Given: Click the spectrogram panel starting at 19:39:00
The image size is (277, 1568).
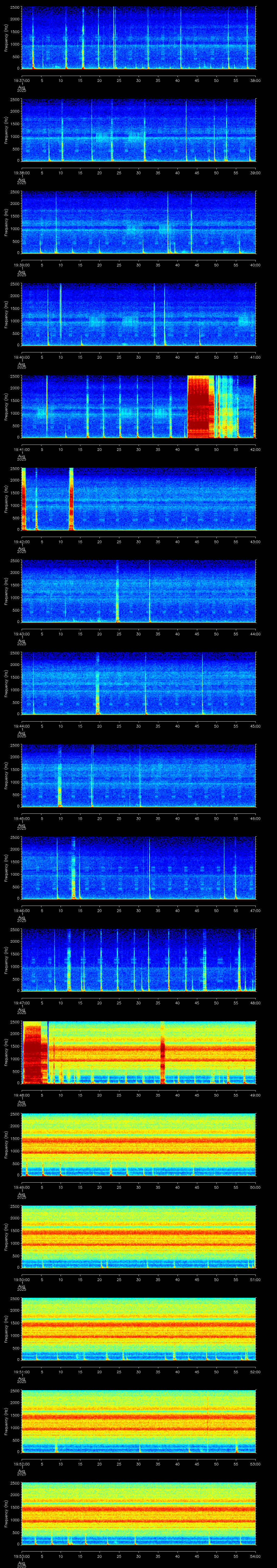Looking at the screenshot, I should tap(138, 222).
